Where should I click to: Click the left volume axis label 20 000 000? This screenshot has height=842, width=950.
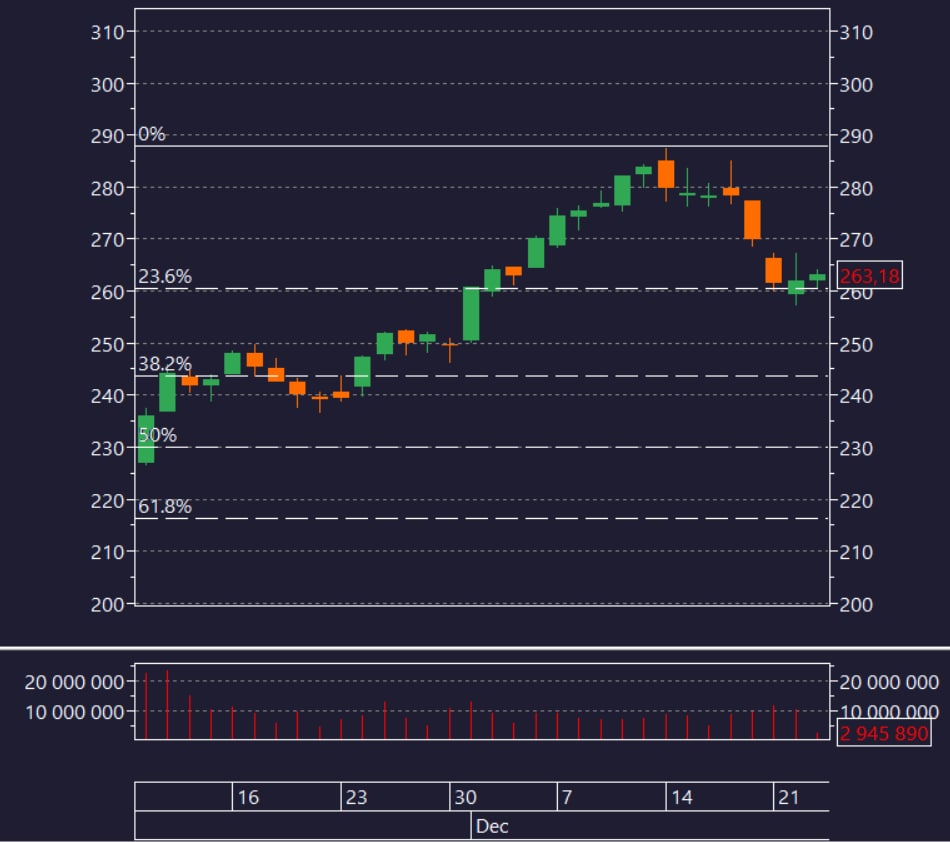point(75,682)
